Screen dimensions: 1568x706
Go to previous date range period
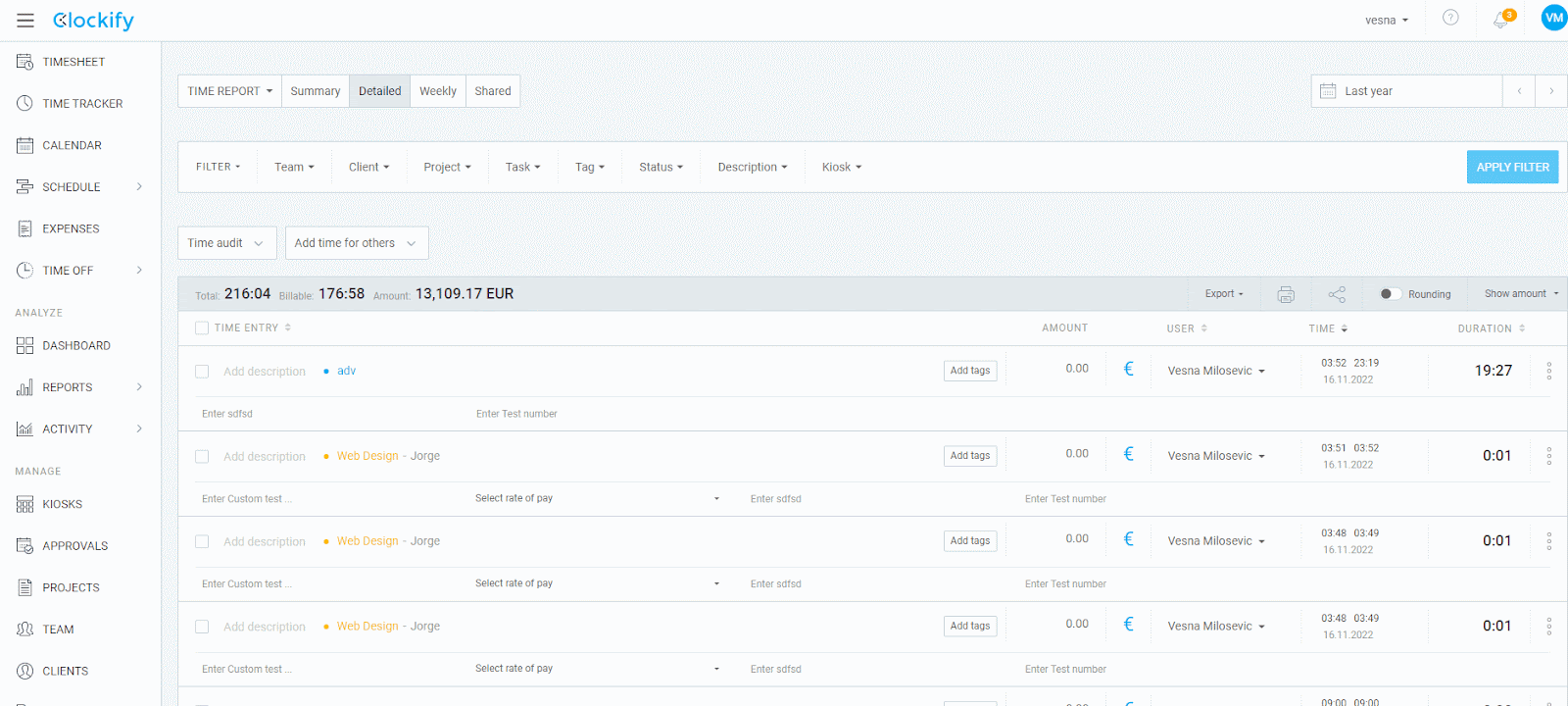pos(1519,91)
